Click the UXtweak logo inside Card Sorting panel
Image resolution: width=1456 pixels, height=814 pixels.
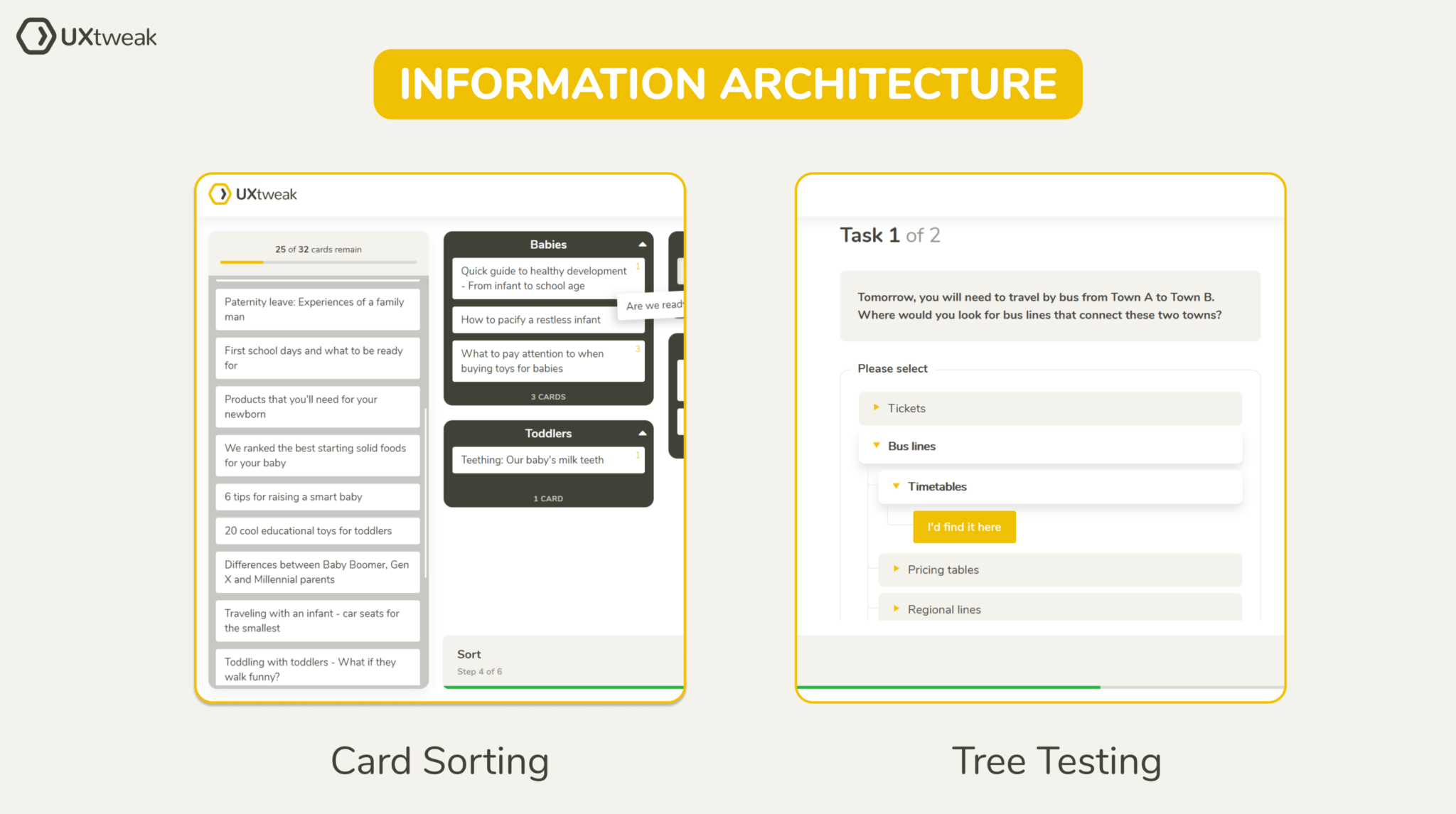252,194
